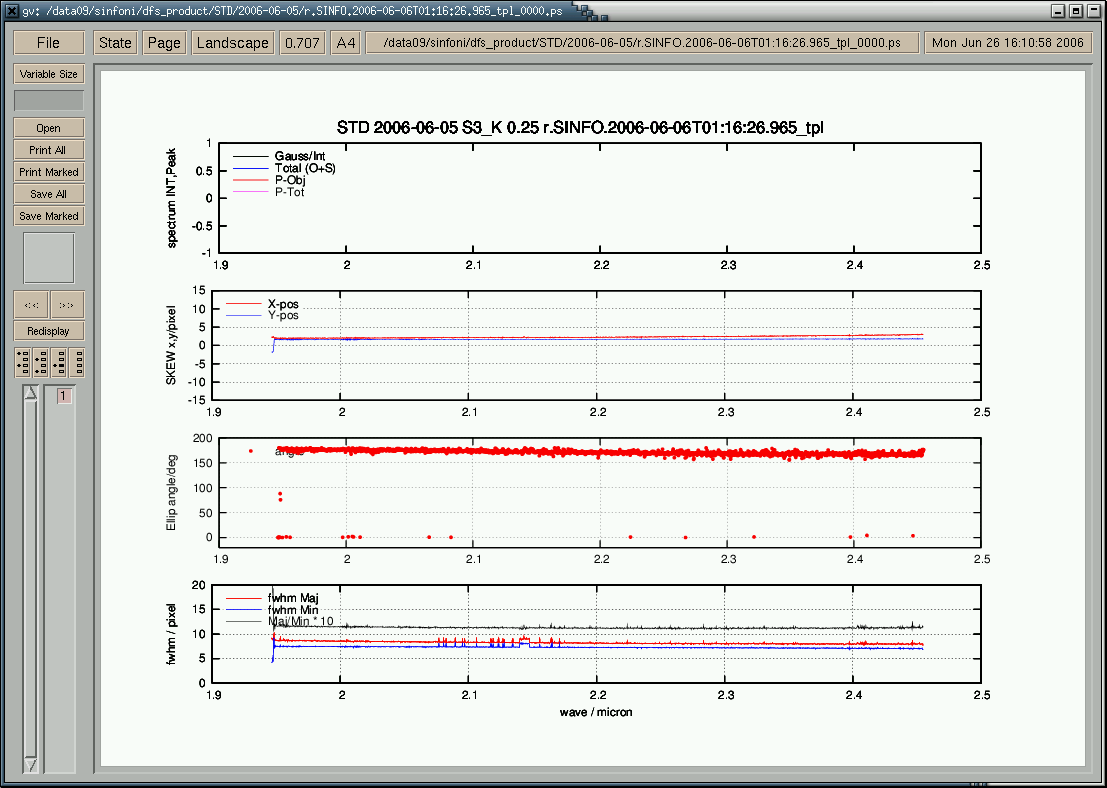Open the A4 paper size dropdown
This screenshot has height=788, width=1107.
345,43
